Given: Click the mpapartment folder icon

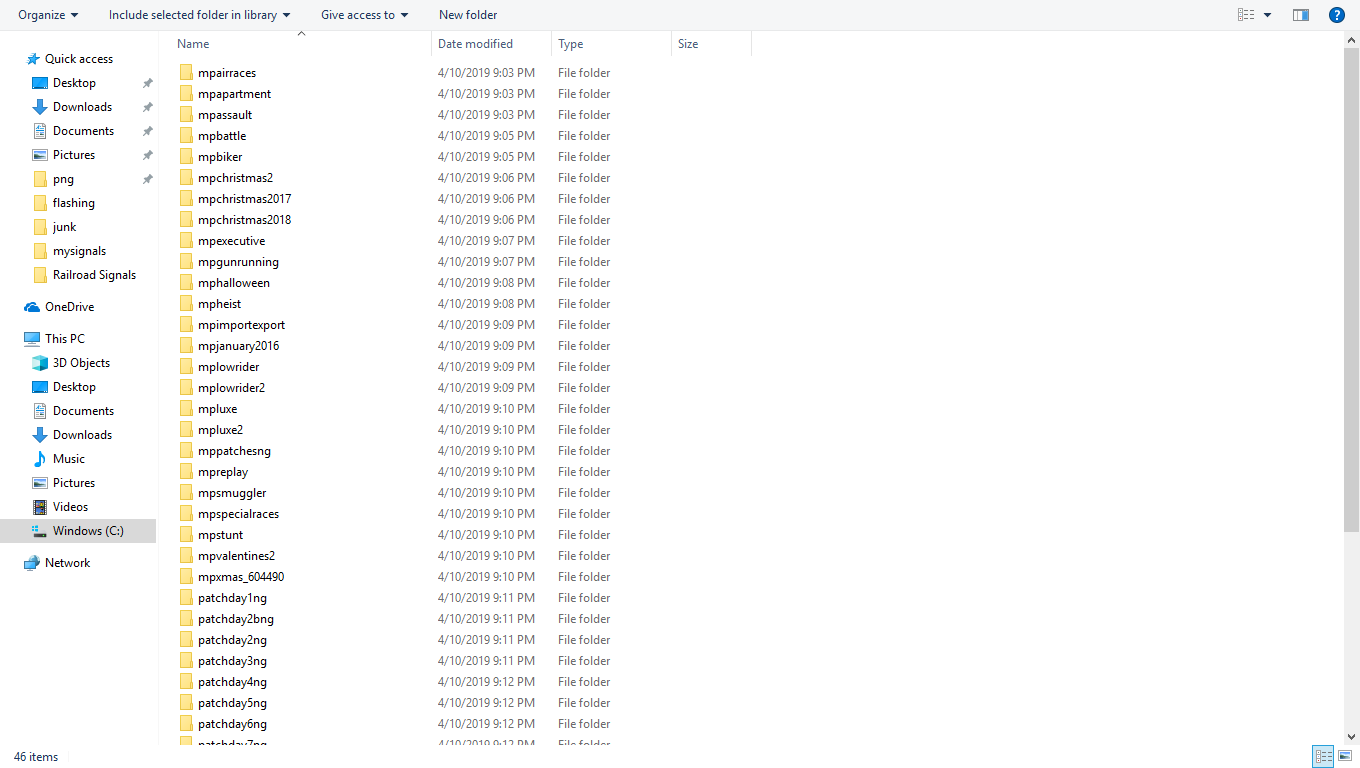Looking at the screenshot, I should pos(186,94).
